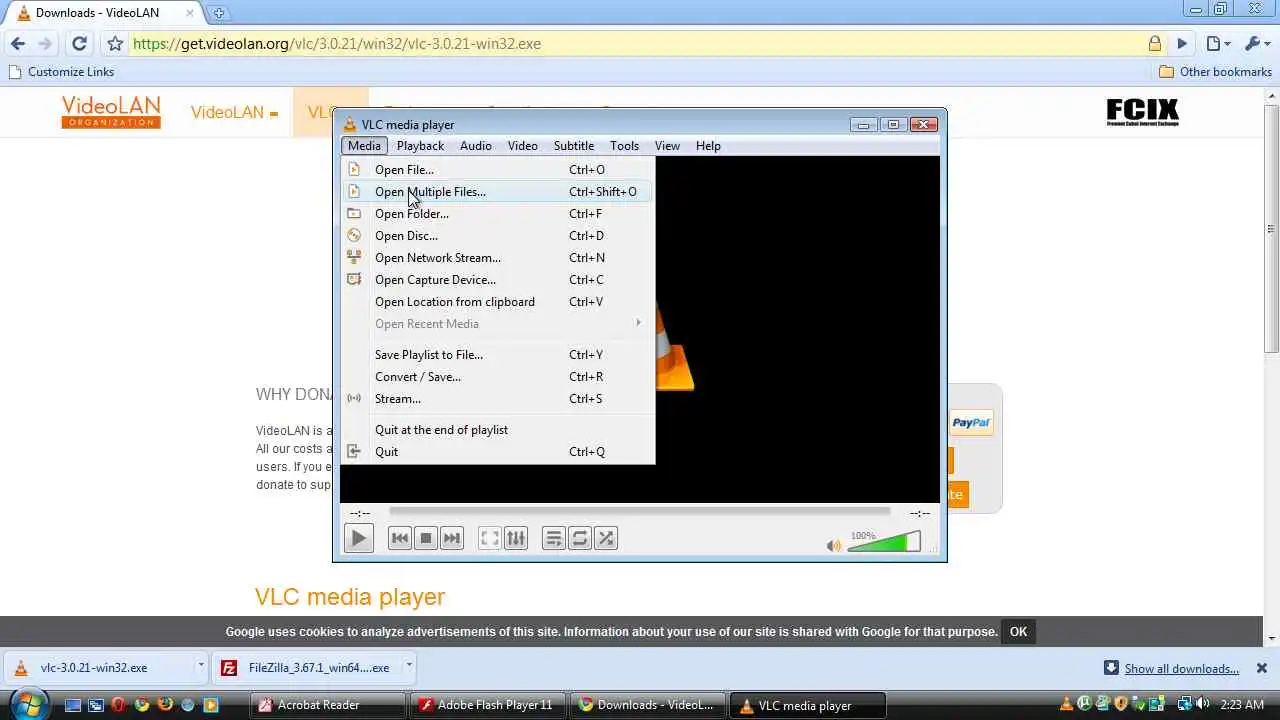This screenshot has width=1280, height=720.
Task: Choose Open Network Stream entry
Action: [498, 257]
